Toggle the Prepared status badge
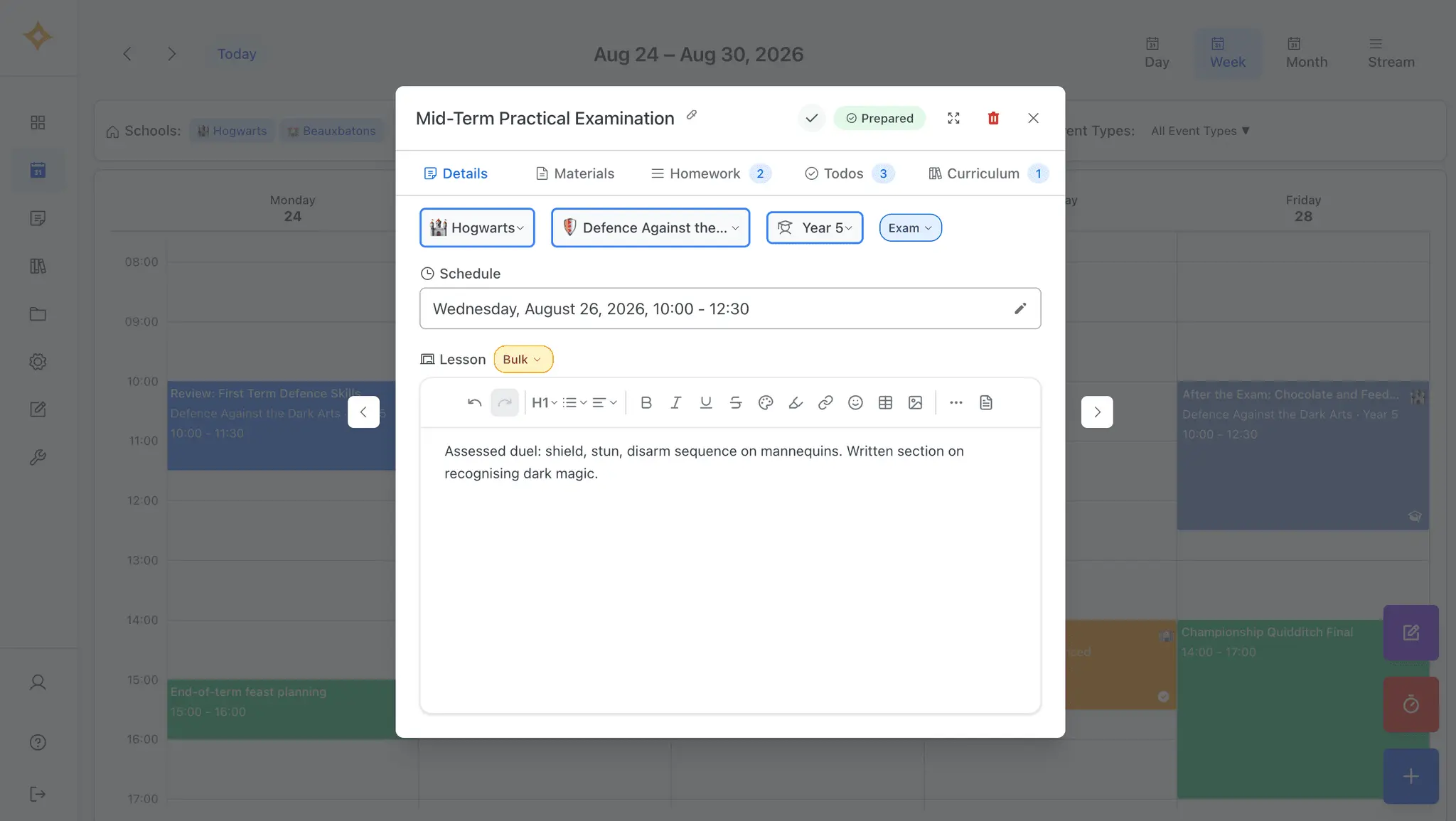1456x821 pixels. point(879,118)
